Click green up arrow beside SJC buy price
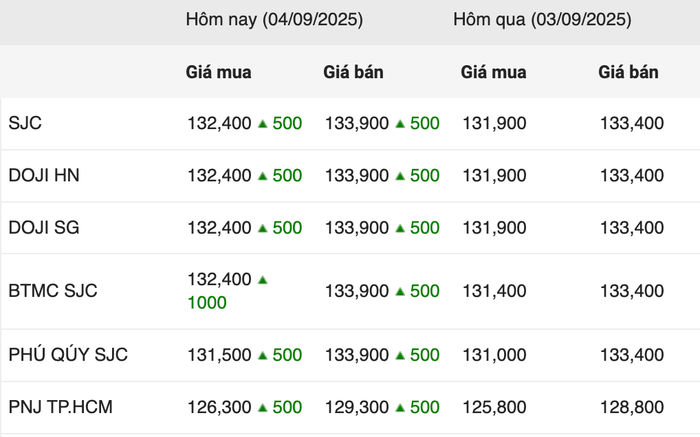The image size is (700, 437). [262, 124]
